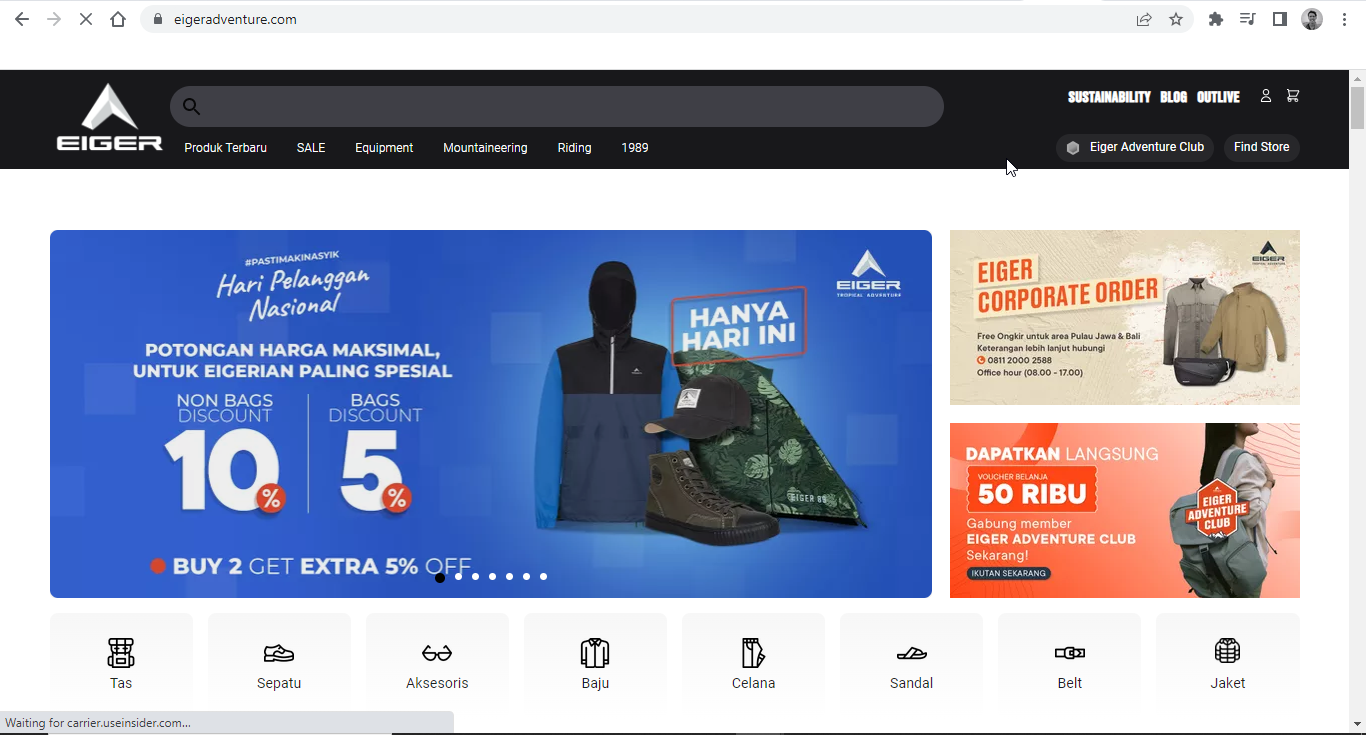1366x735 pixels.
Task: Click the Sandal category icon
Action: (912, 653)
